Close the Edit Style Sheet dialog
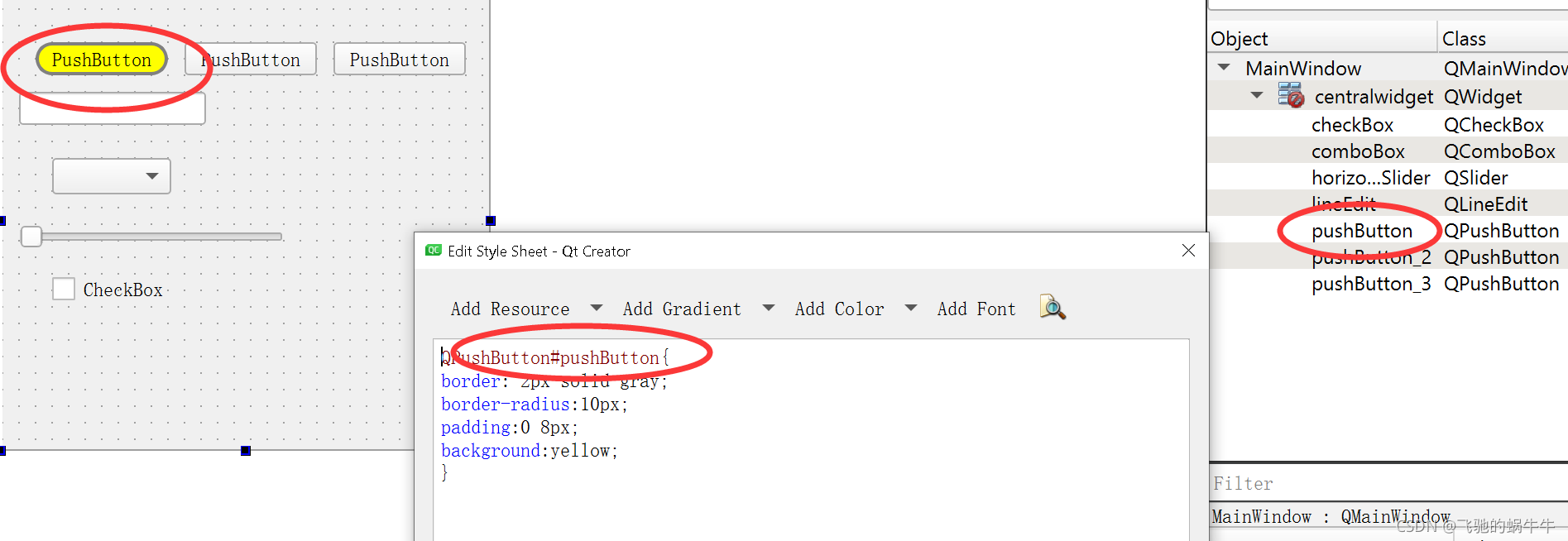The height and width of the screenshot is (541, 1568). point(1188,250)
